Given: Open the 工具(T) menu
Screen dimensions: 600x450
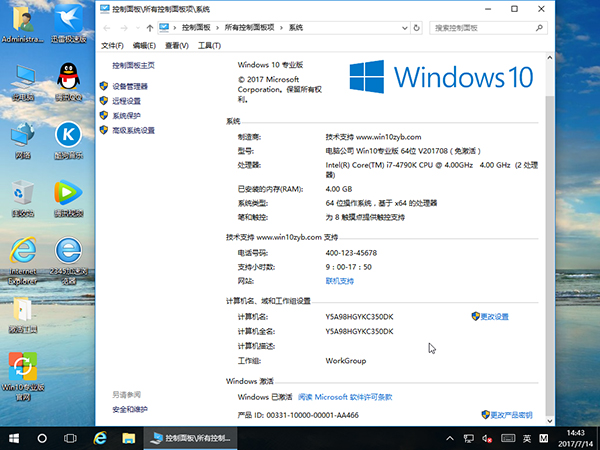Looking at the screenshot, I should [x=209, y=46].
